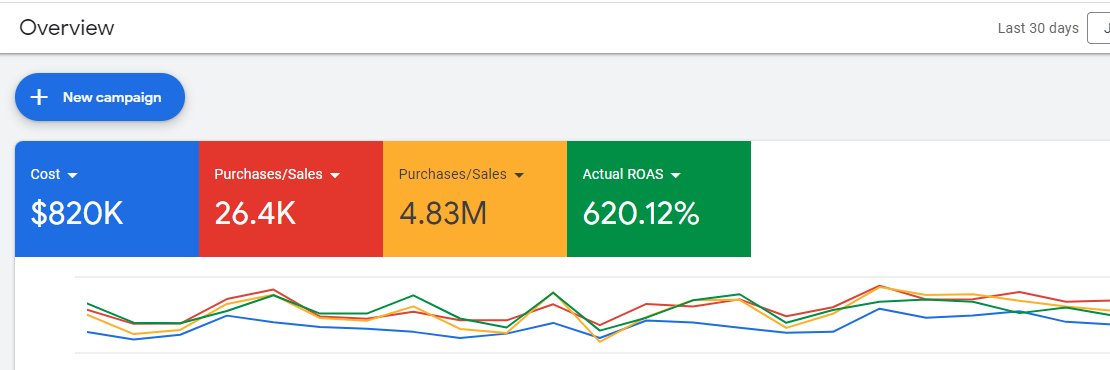The image size is (1110, 370).
Task: Select the yellow 4.83M scorecard
Action: [475, 199]
